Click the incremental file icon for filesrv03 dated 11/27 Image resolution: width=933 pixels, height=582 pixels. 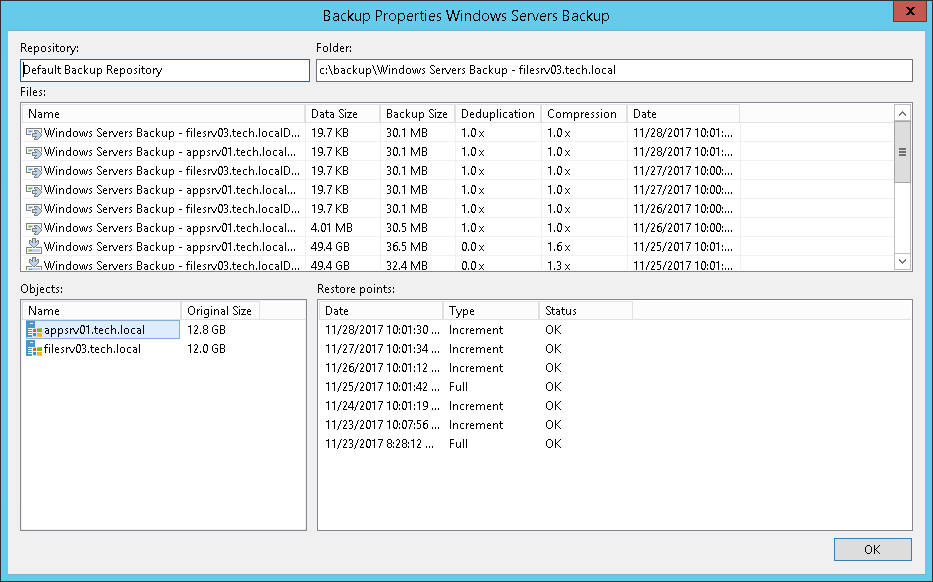point(34,171)
